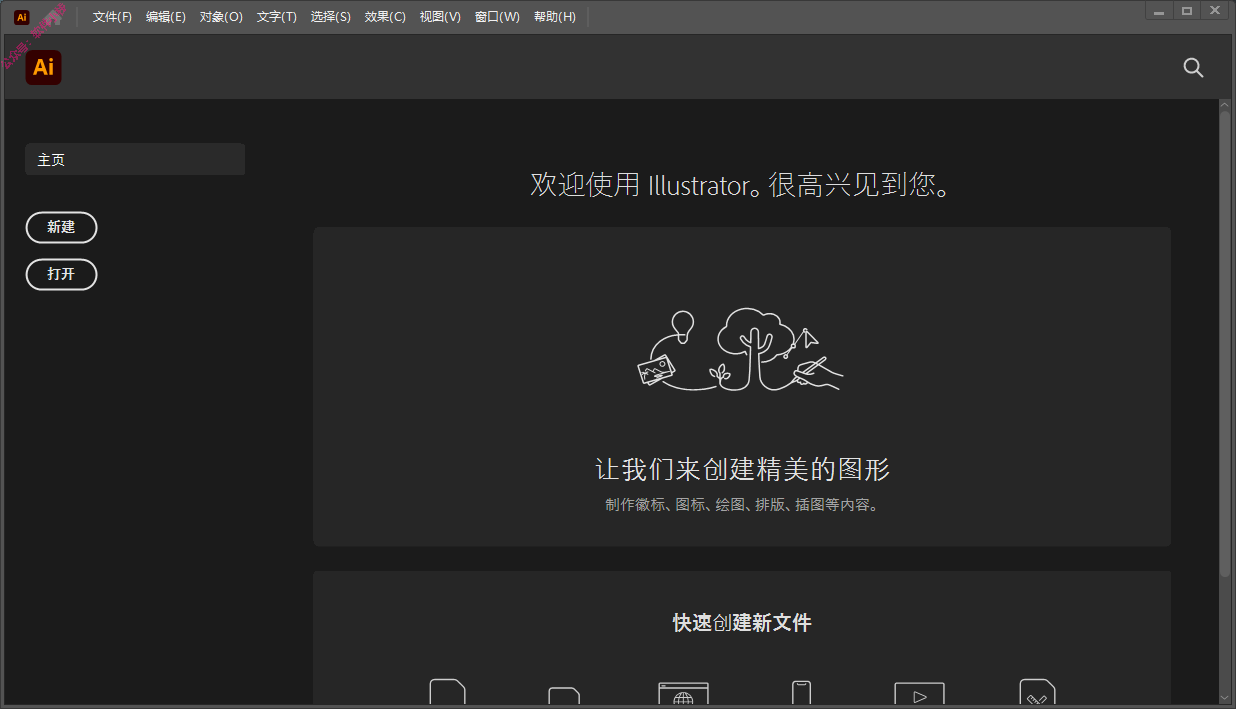Click the welcome illustration of tree and hand

(741, 349)
